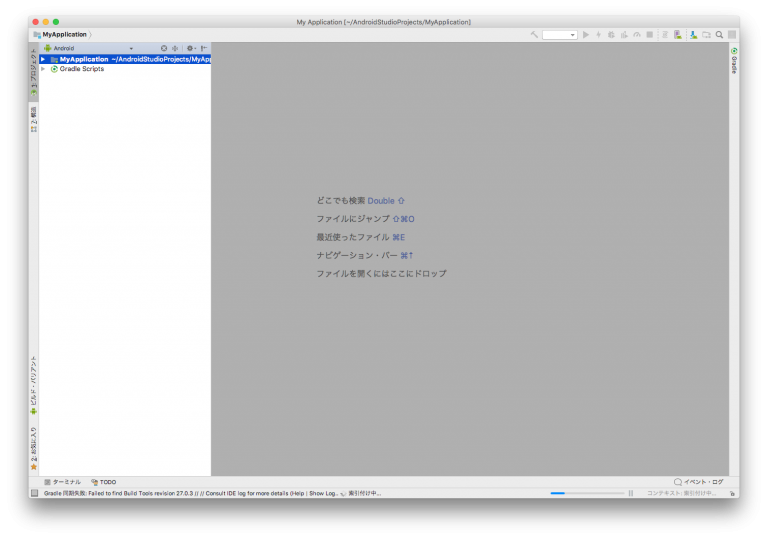Open the Terminal tab at bottom
Image resolution: width=768 pixels, height=539 pixels.
coord(62,482)
